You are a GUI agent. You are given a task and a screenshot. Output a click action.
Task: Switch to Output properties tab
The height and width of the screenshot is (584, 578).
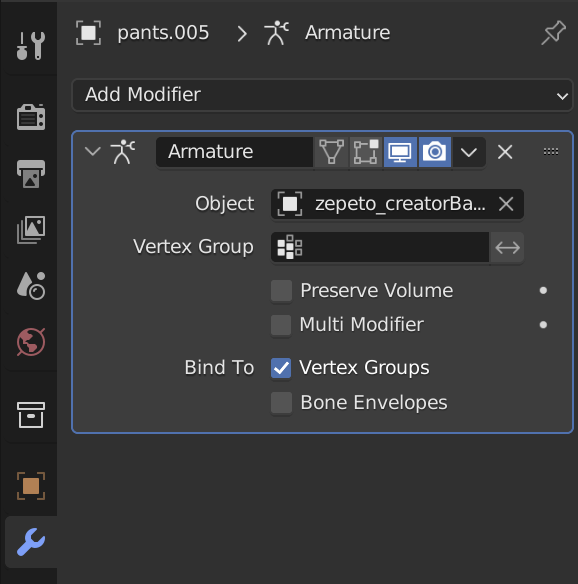[x=31, y=174]
